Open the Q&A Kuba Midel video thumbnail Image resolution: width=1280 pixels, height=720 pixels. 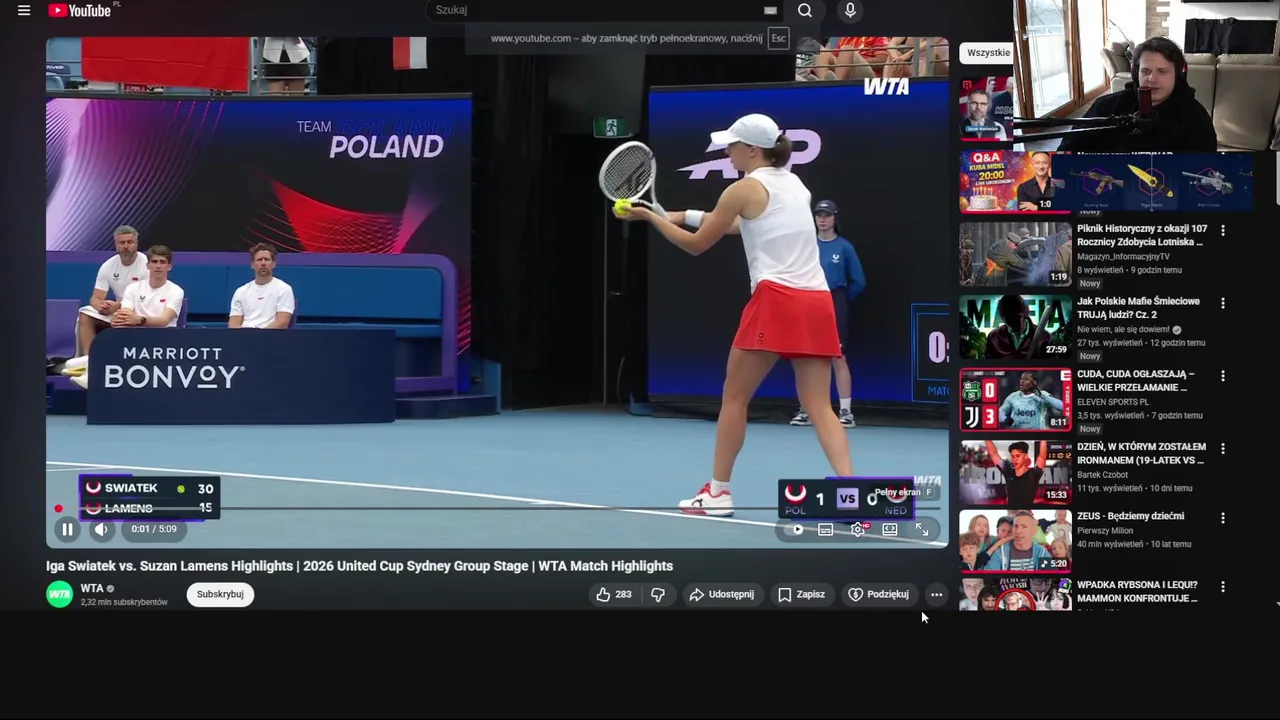pos(1015,182)
